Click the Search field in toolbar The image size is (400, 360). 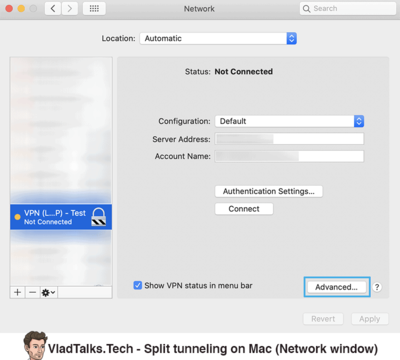tap(348, 9)
